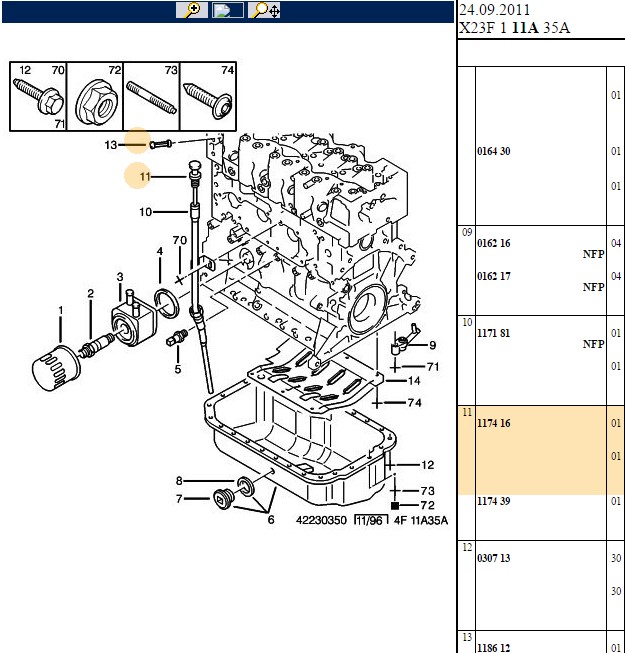Screen dimensions: 625x653
Task: Select callout 8 for the drain plug washer
Action: [179, 481]
